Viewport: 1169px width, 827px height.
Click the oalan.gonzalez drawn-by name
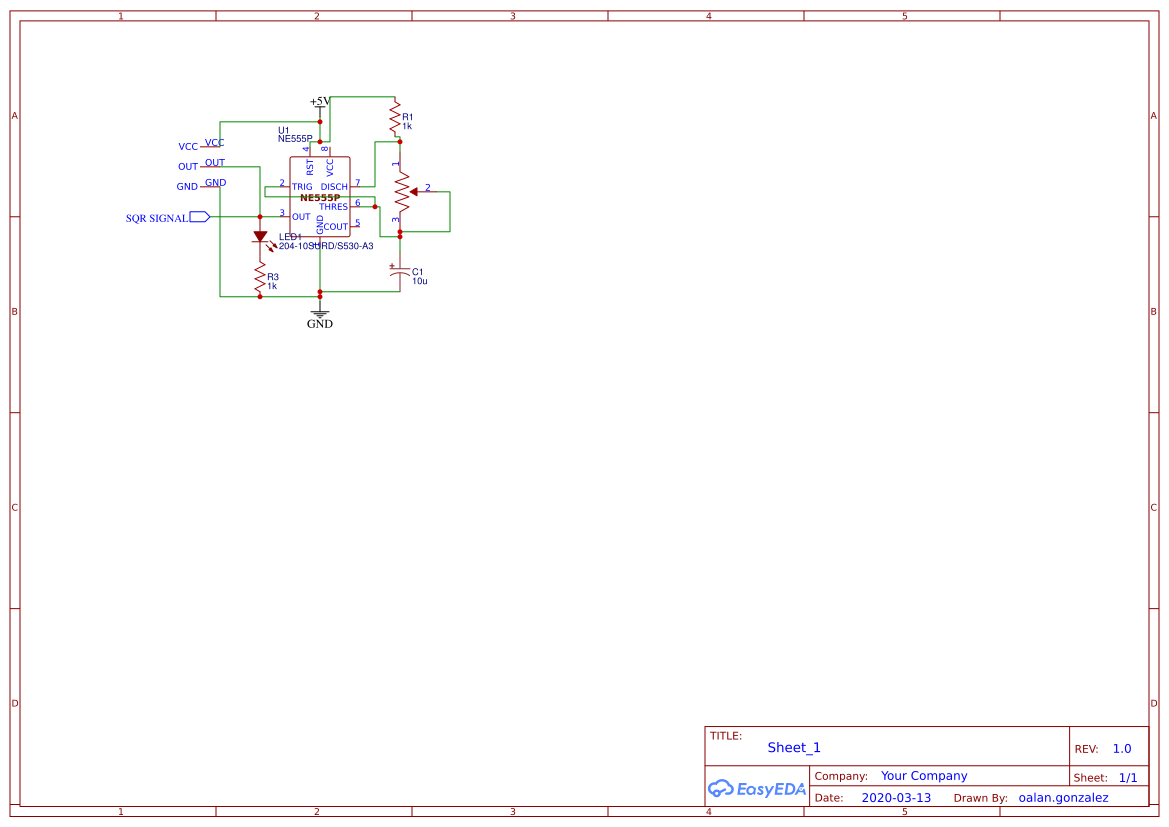point(1063,797)
